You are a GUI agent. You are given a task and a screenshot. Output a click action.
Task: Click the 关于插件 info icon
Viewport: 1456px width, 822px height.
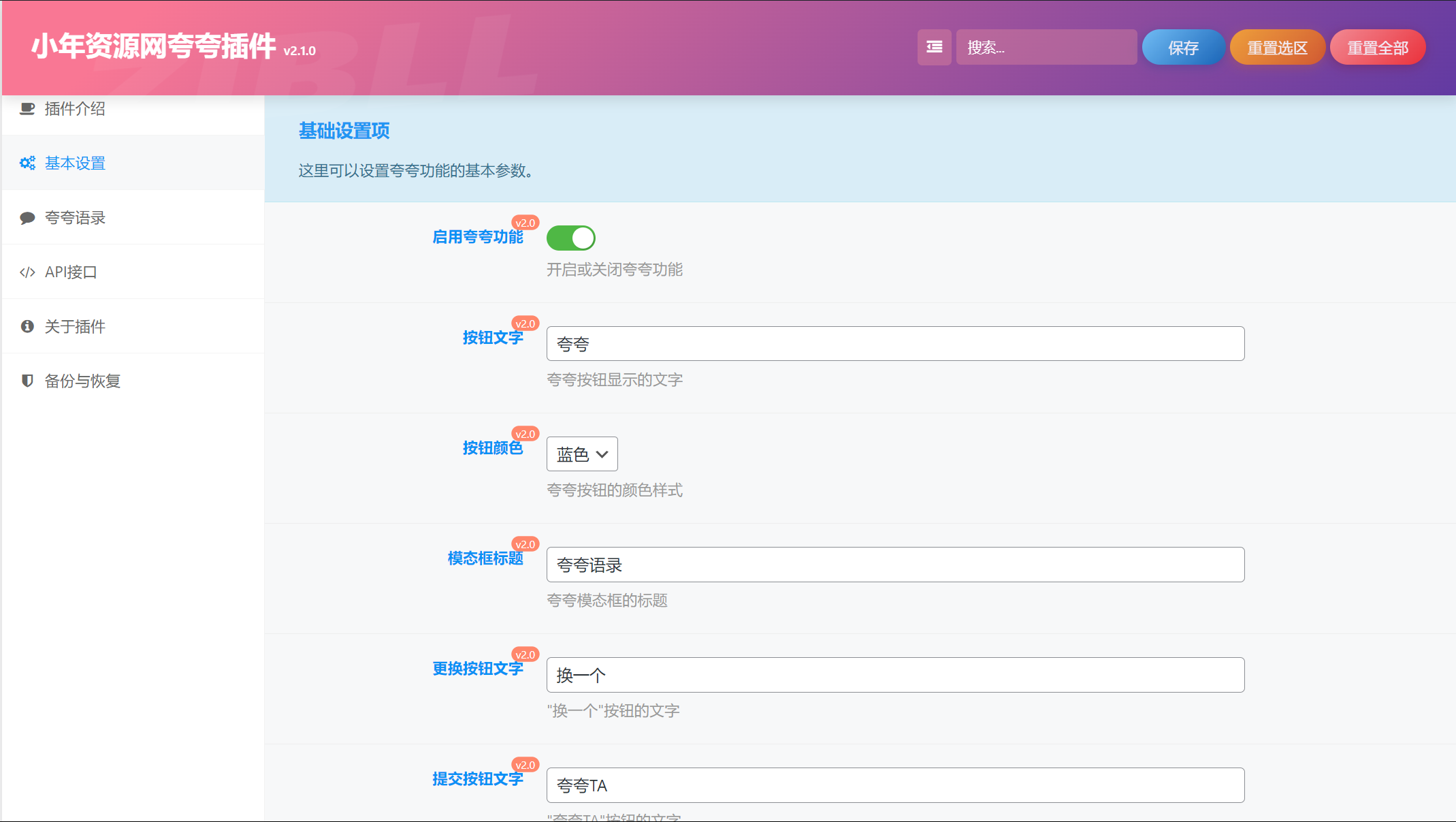pos(27,326)
